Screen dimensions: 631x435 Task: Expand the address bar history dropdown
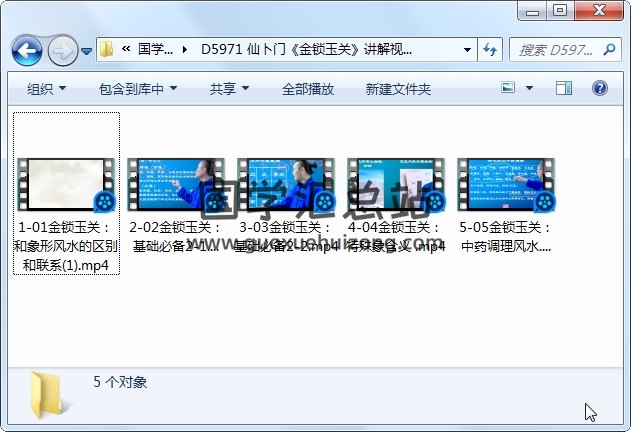[468, 49]
